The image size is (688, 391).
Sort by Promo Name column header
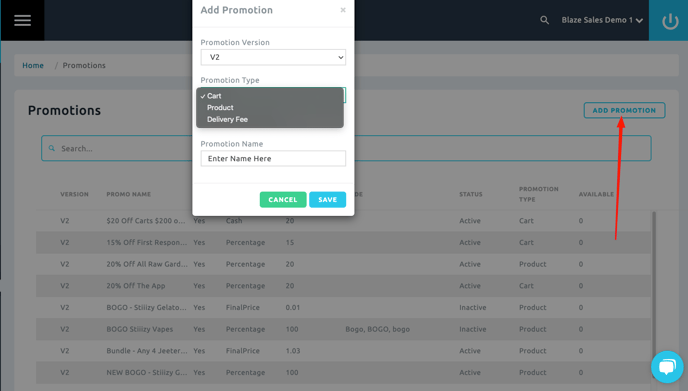tap(129, 194)
